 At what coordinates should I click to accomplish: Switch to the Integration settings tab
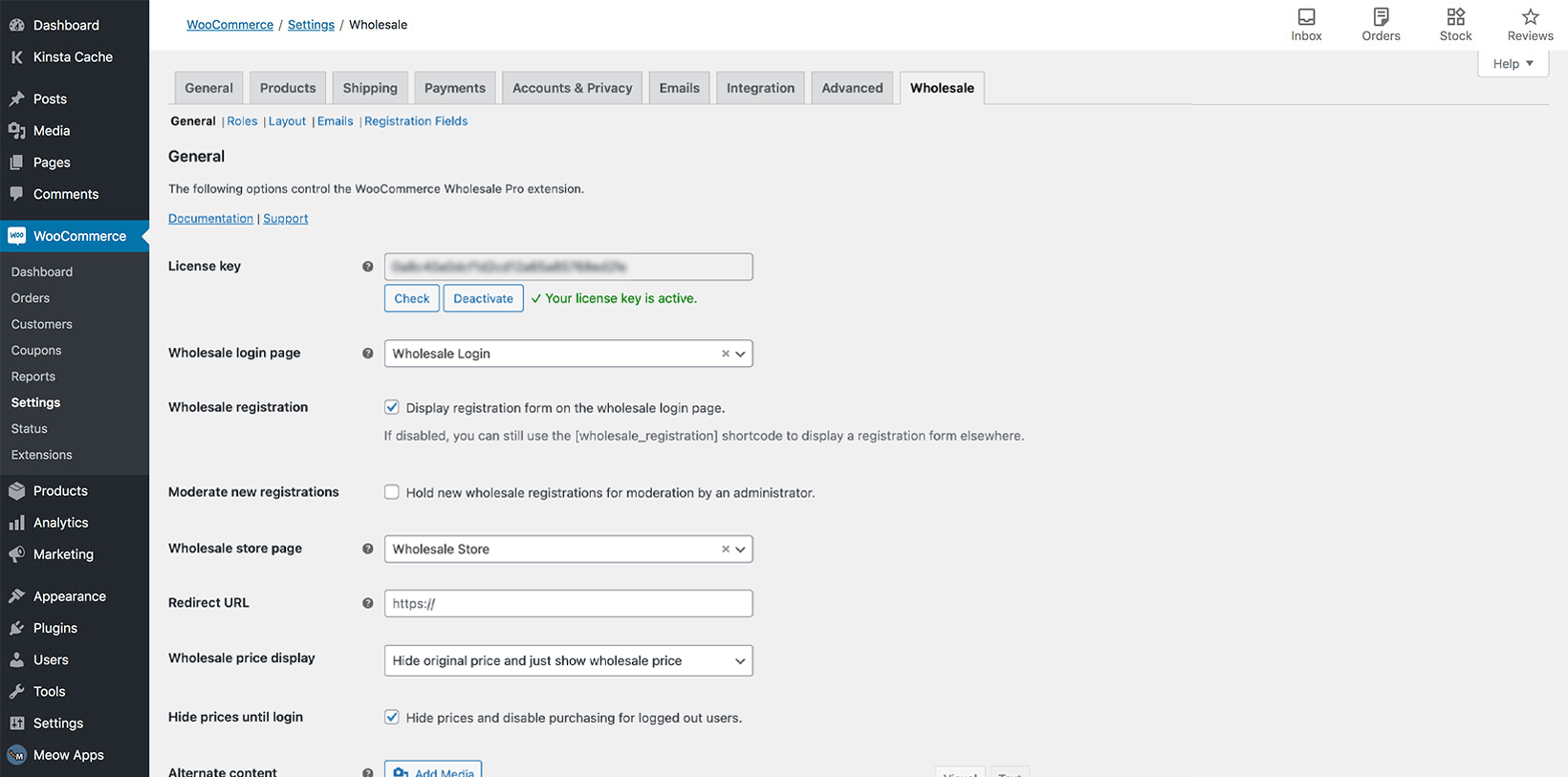pos(760,88)
